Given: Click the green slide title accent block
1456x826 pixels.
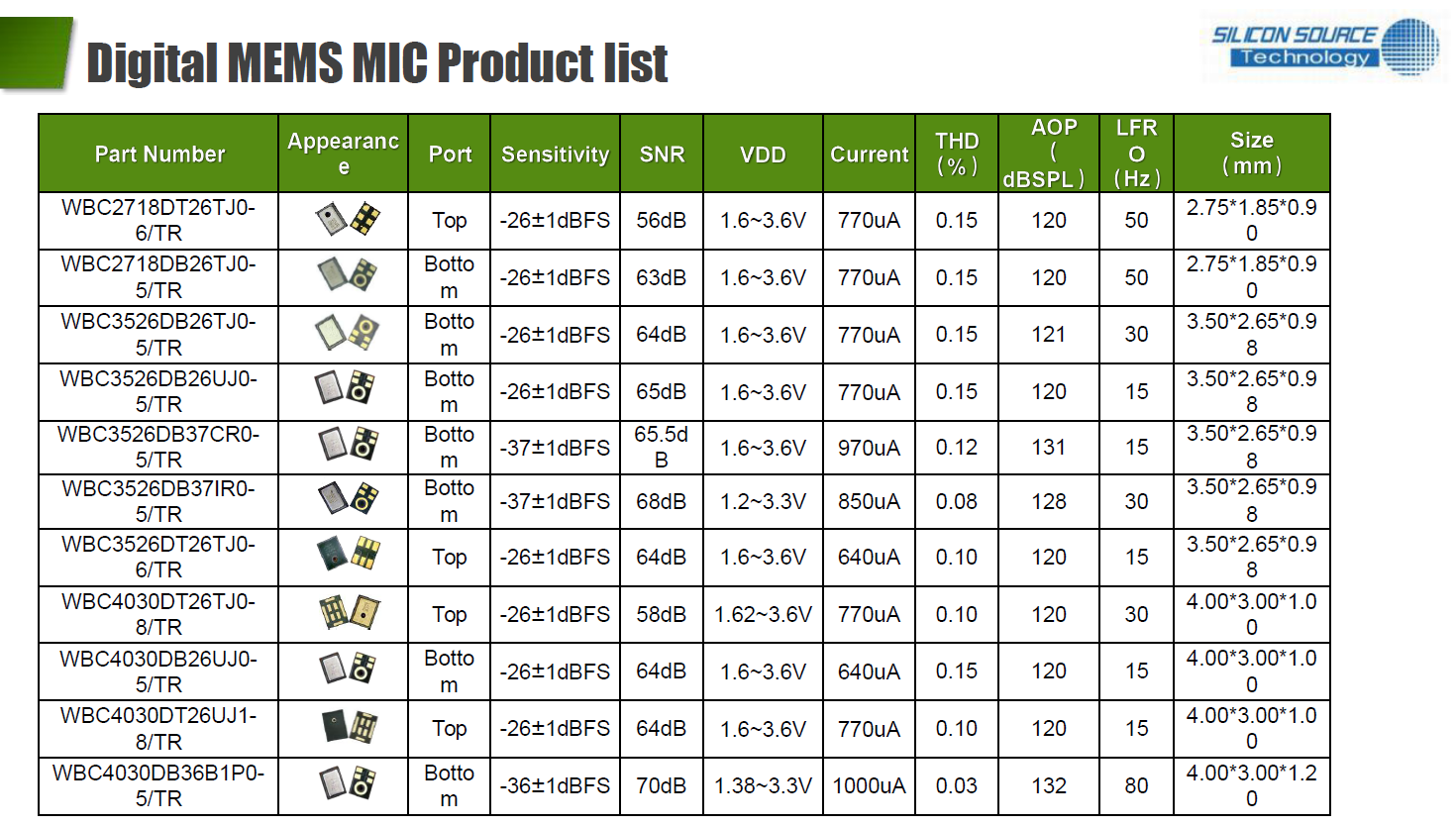Looking at the screenshot, I should [36, 52].
